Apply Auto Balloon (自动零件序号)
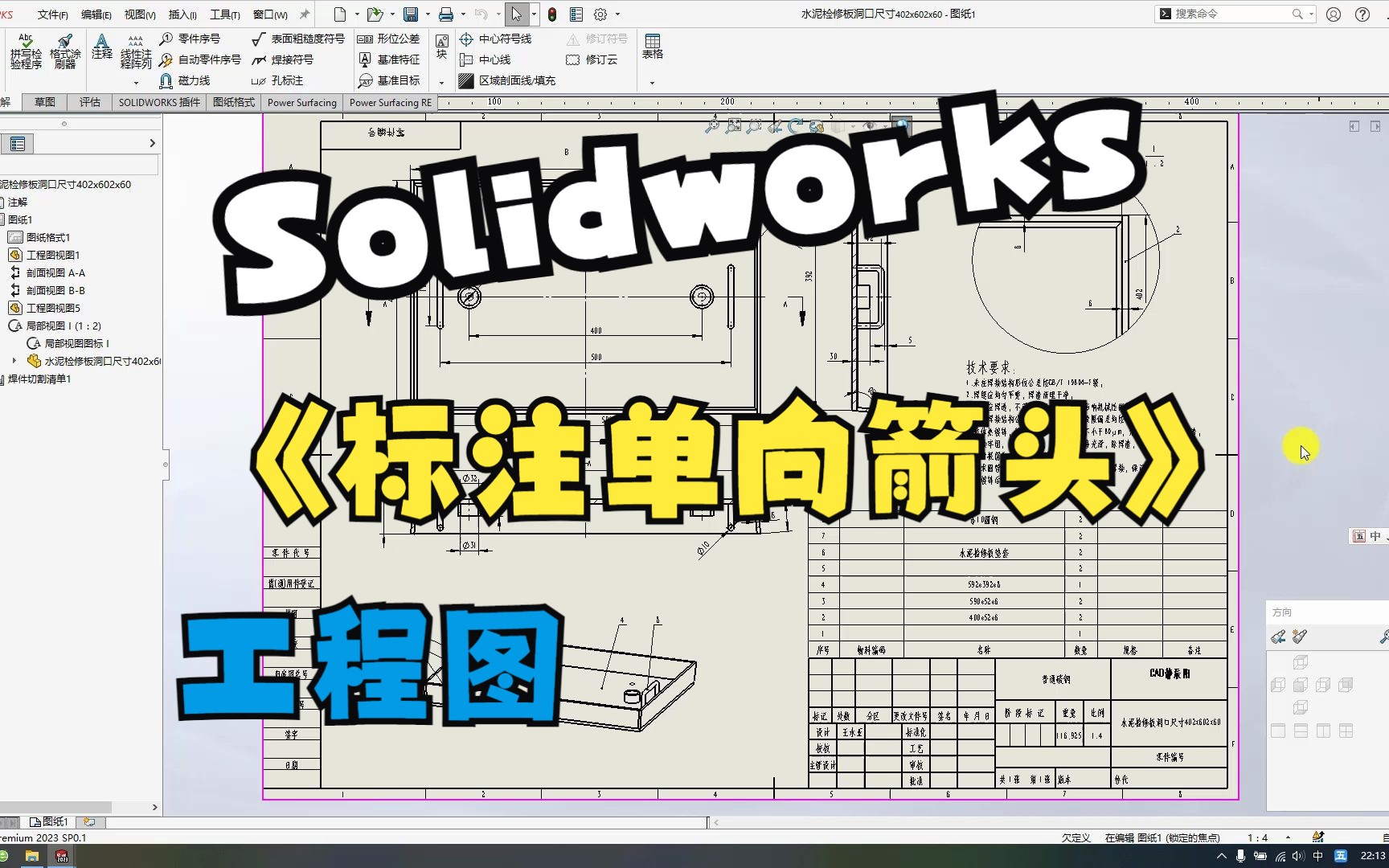Viewport: 1389px width, 868px height. [x=200, y=59]
